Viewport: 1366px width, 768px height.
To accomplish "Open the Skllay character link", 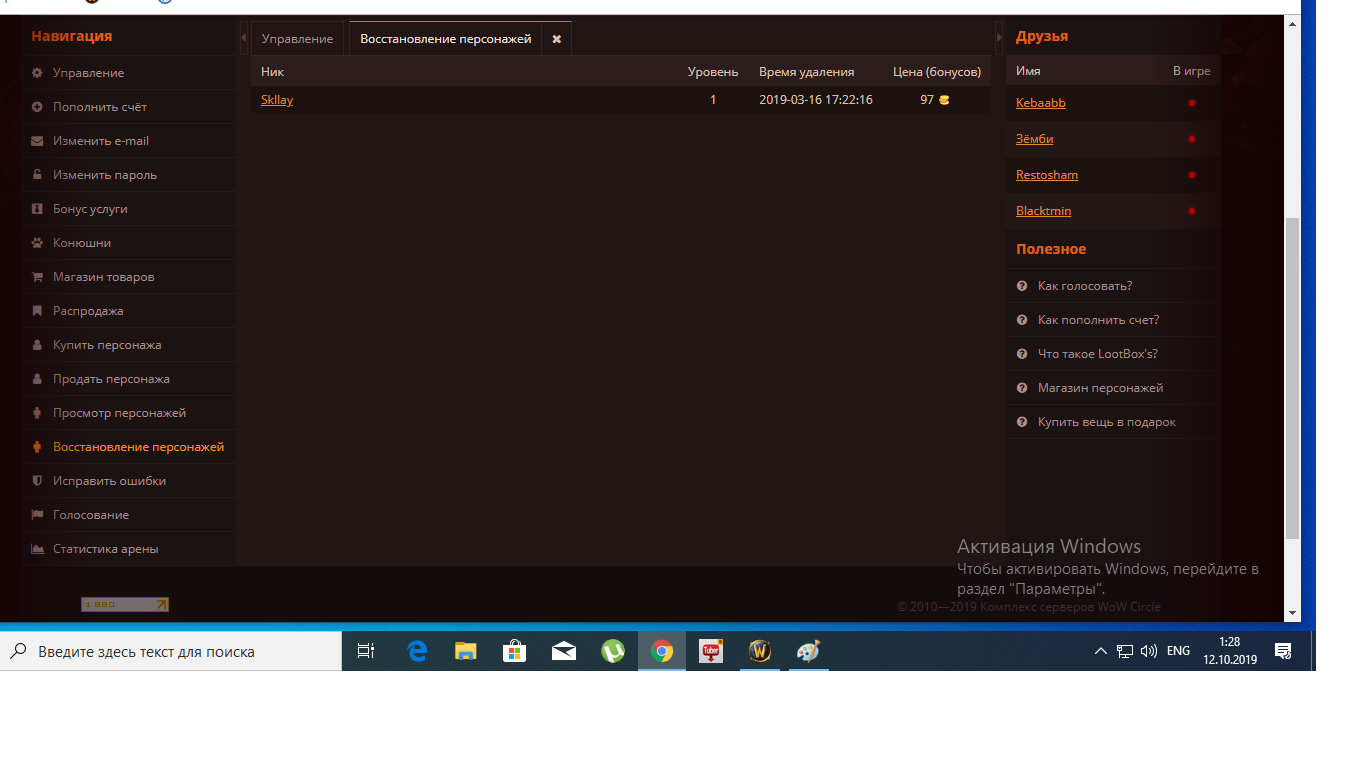I will click(x=277, y=100).
